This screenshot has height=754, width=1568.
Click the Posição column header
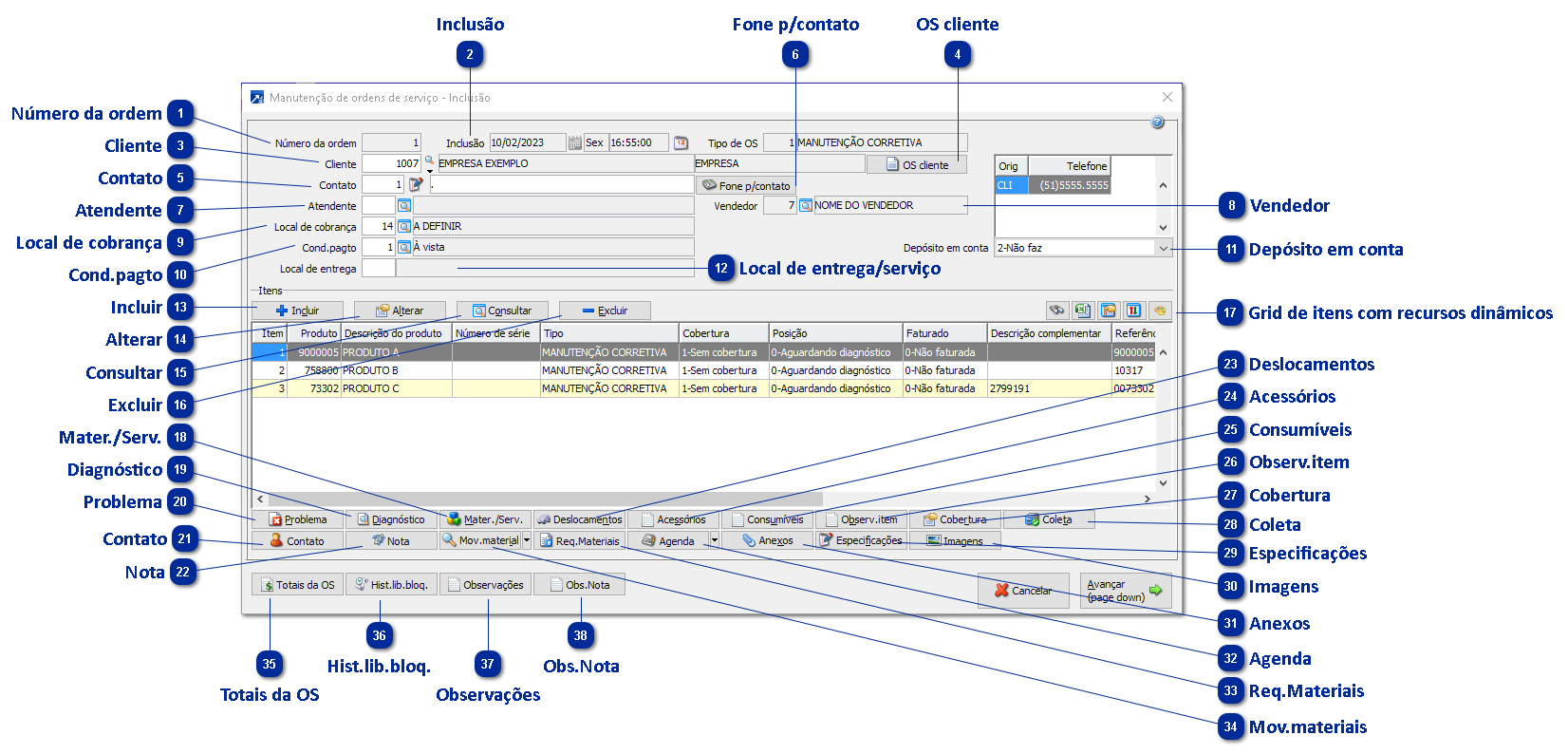point(835,333)
